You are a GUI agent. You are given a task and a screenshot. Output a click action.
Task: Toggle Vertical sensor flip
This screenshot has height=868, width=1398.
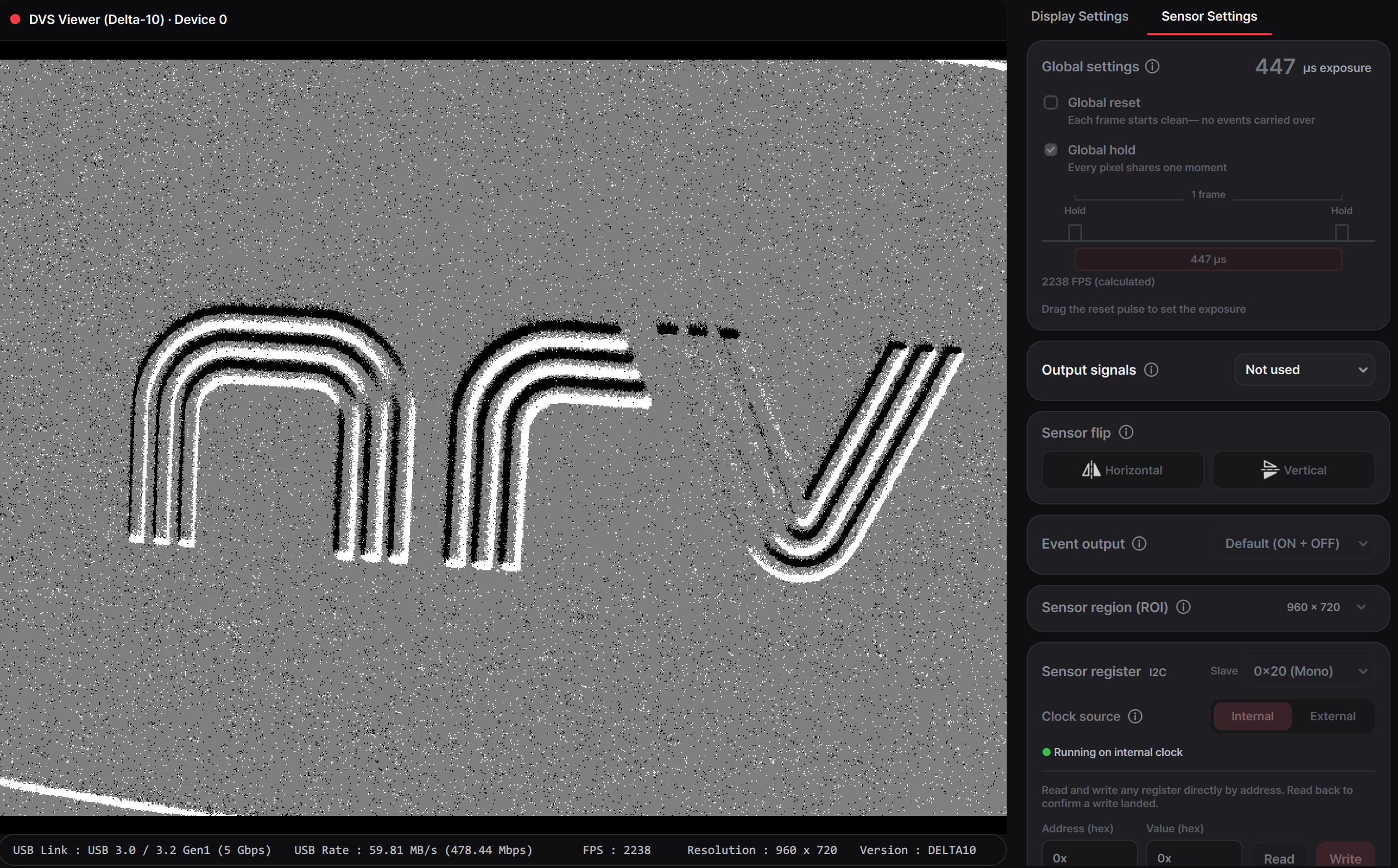pos(1294,470)
